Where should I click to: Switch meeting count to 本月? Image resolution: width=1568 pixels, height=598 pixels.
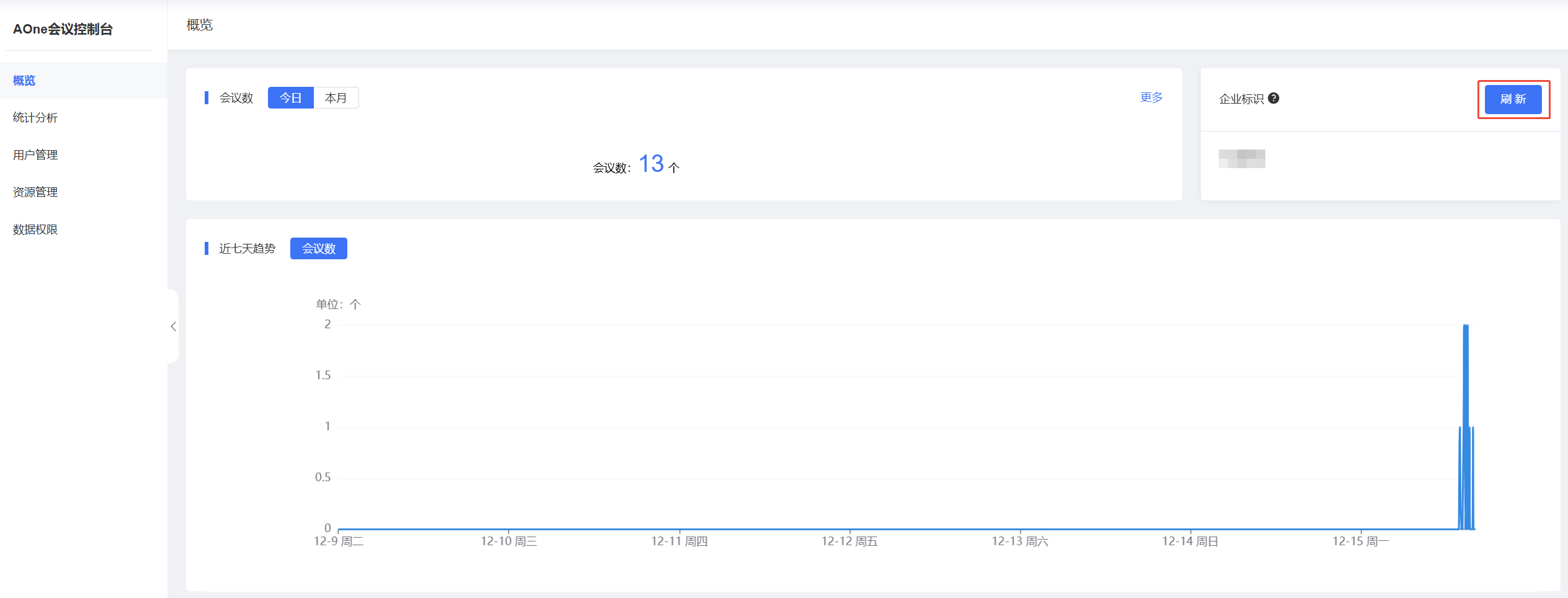click(336, 98)
